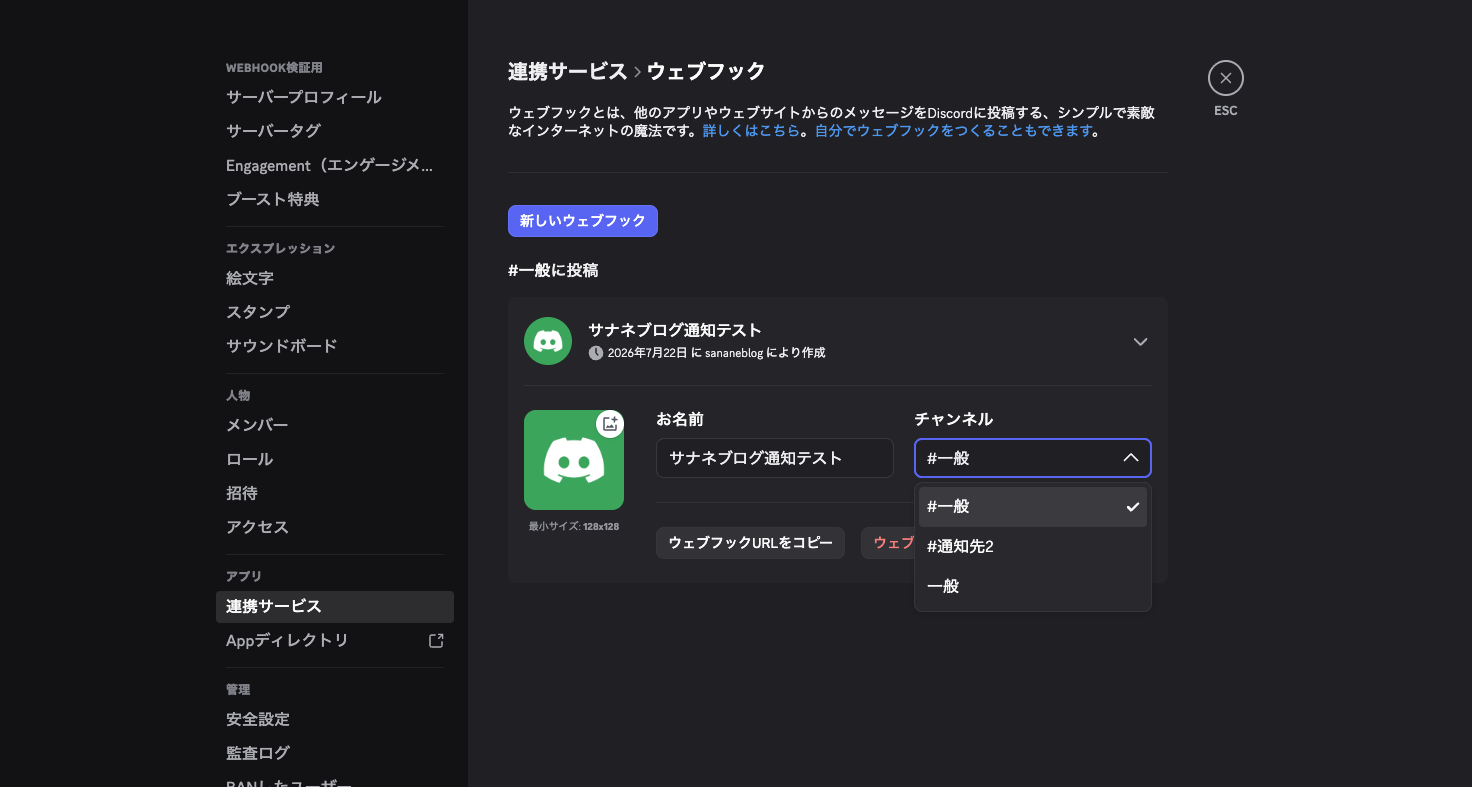The height and width of the screenshot is (787, 1472).
Task: Click the large green webhook avatar image
Action: tap(574, 460)
